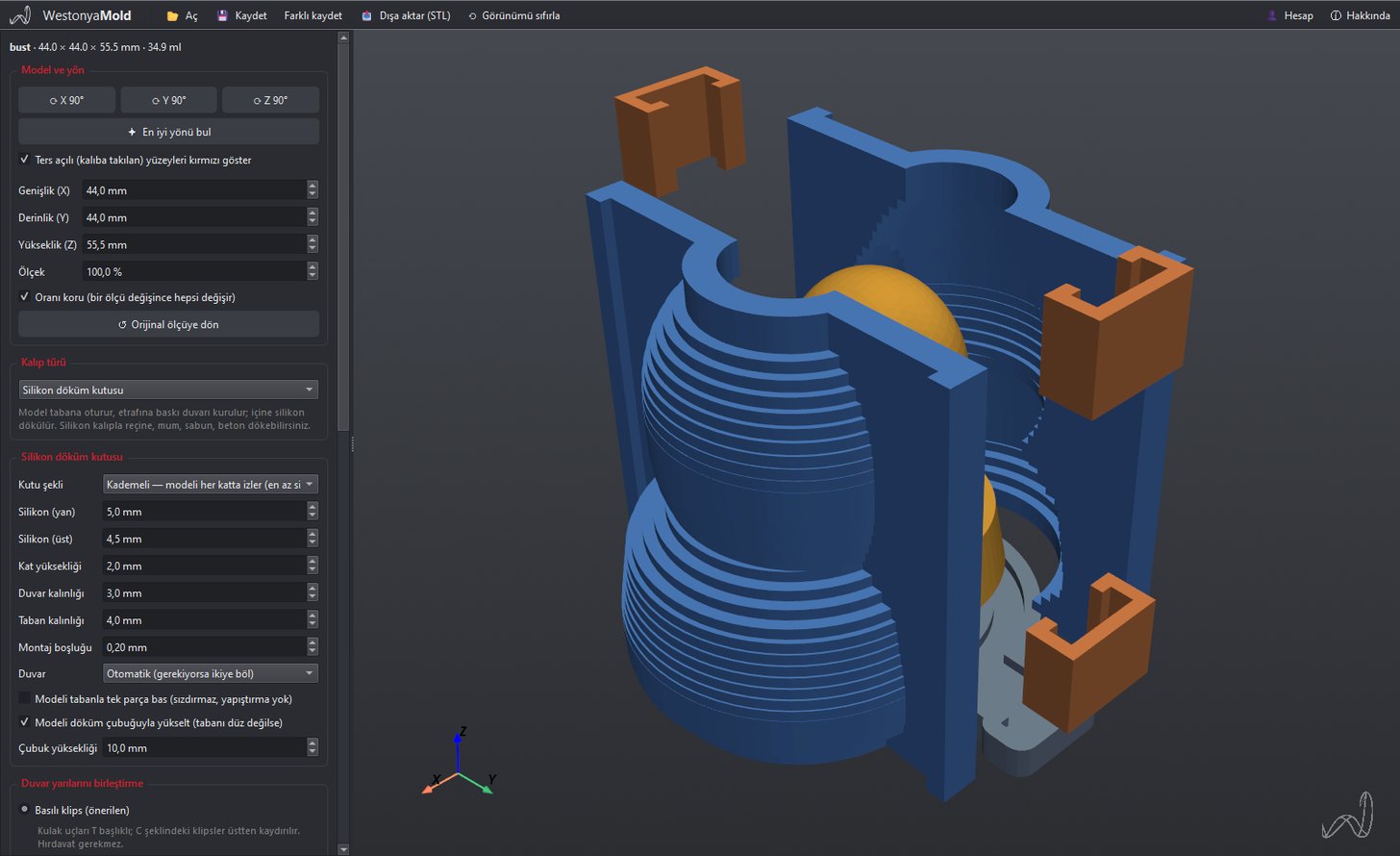The width and height of the screenshot is (1400, 856).
Task: Click the Derinlik (Y) spinner arrows
Action: (312, 217)
